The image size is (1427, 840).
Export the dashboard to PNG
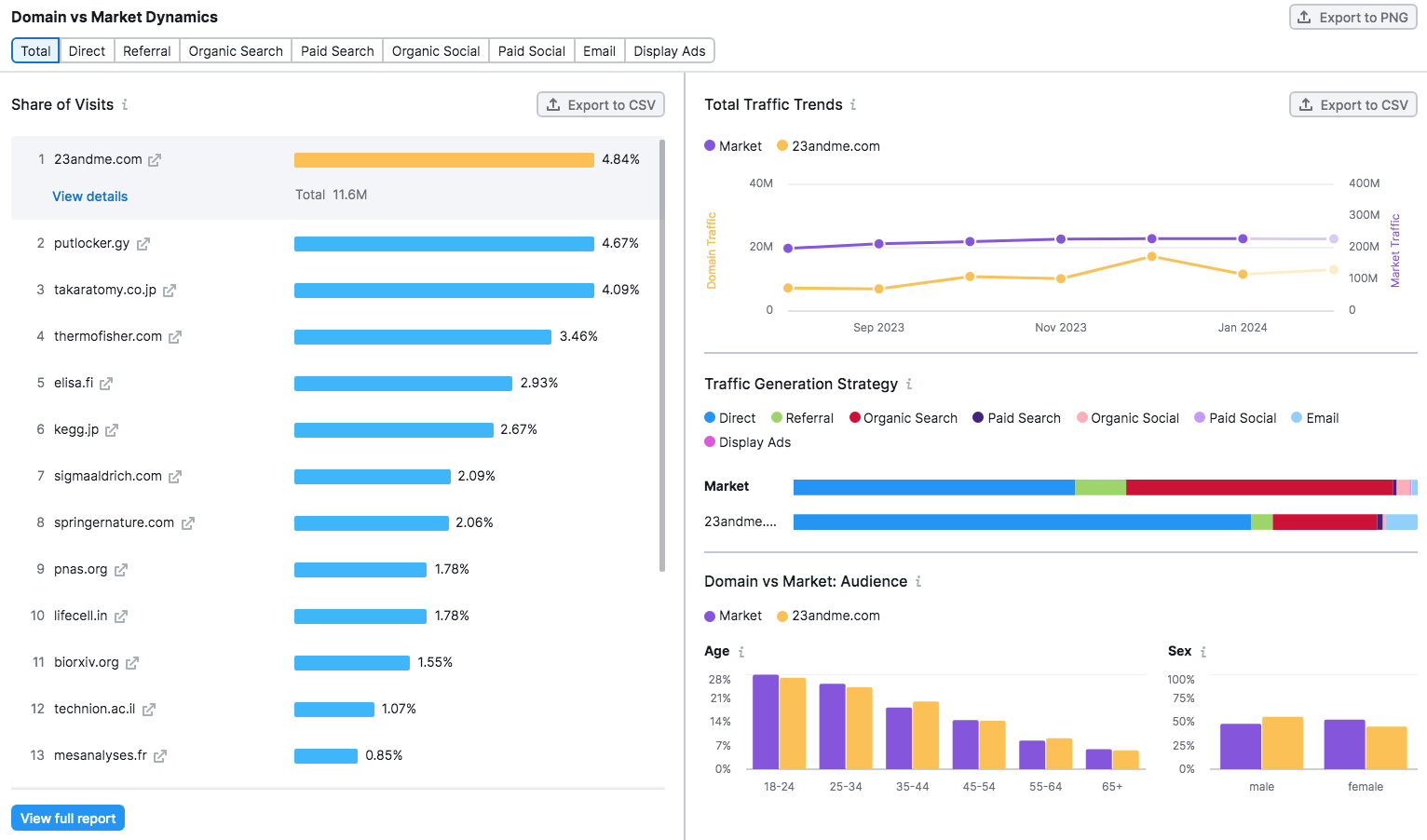point(1353,18)
